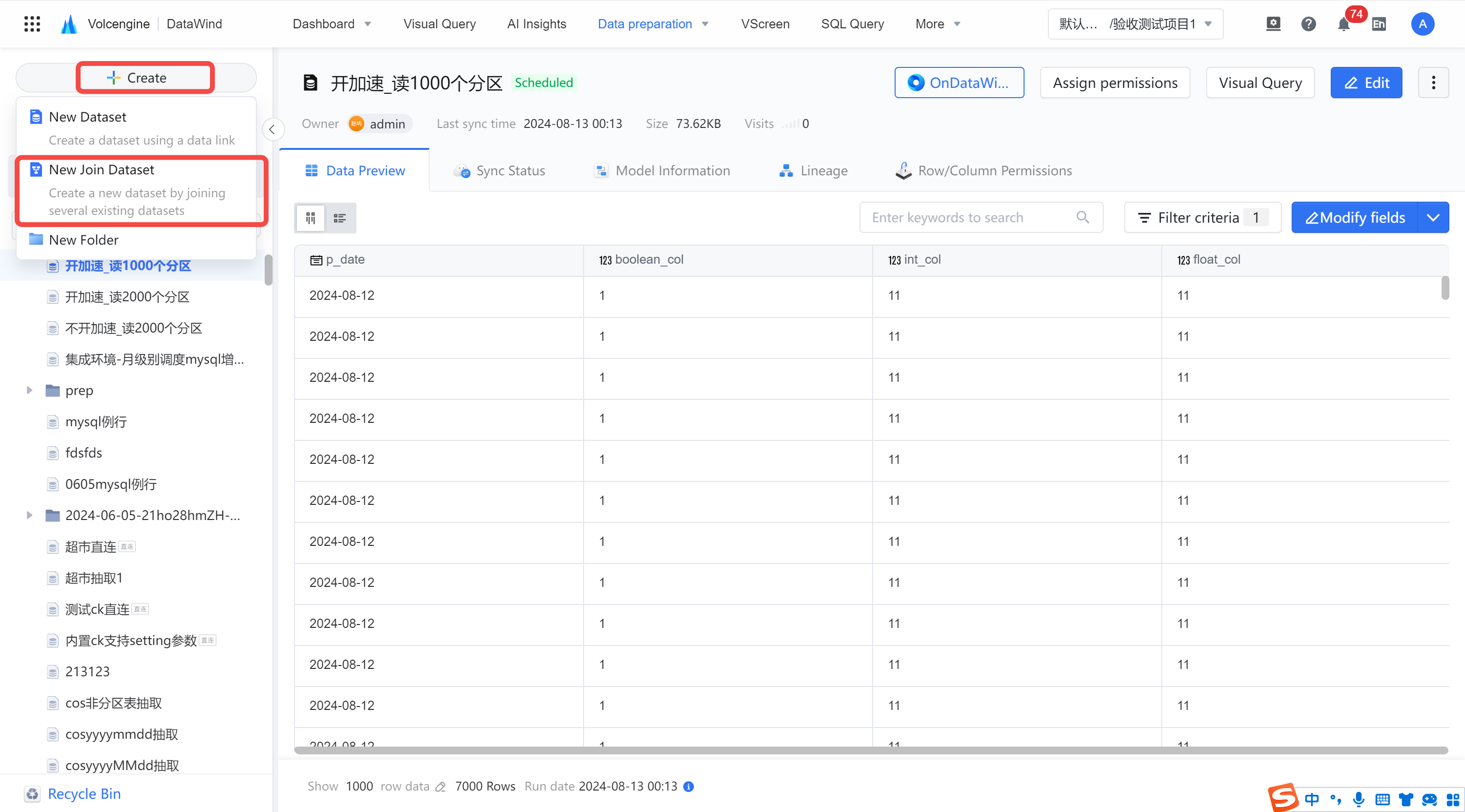Open the screen settings monitor icon

pos(1274,24)
